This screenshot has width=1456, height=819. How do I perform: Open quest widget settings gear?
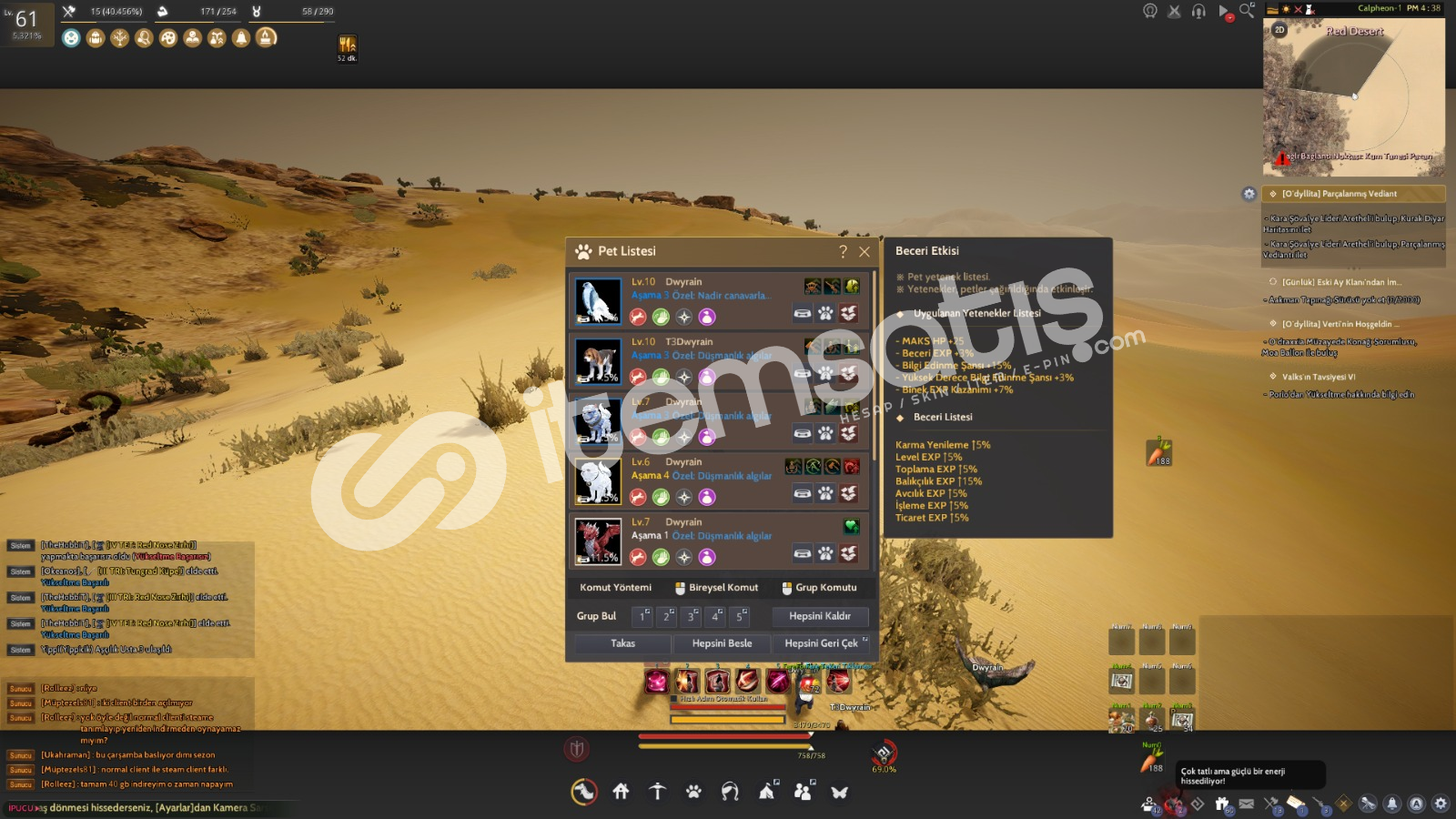(x=1249, y=194)
